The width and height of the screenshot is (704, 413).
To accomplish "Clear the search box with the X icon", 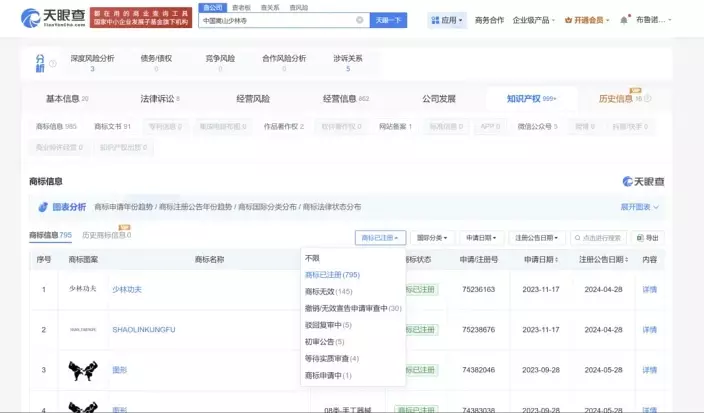I will point(360,20).
